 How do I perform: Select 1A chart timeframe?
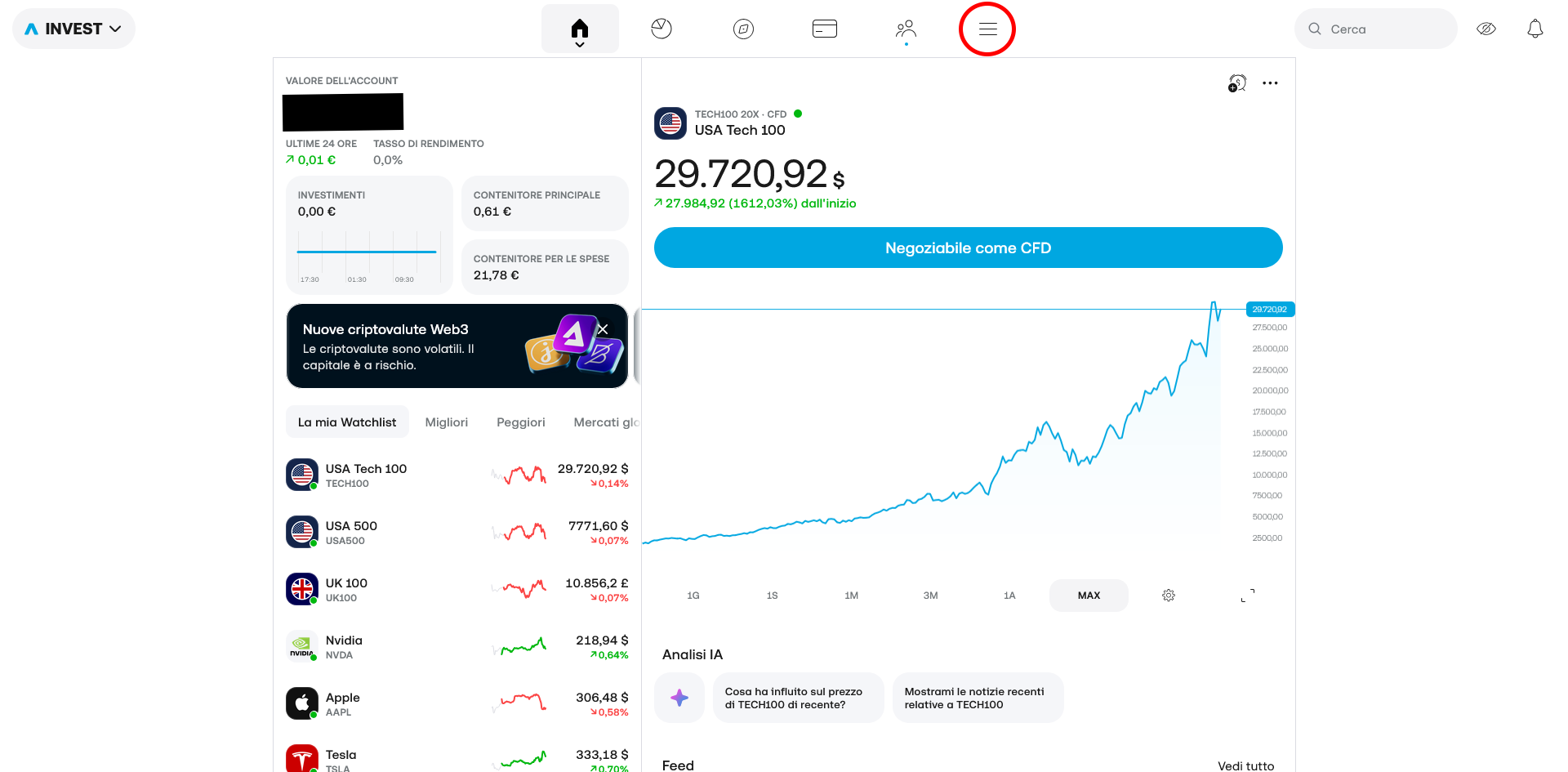point(1010,595)
